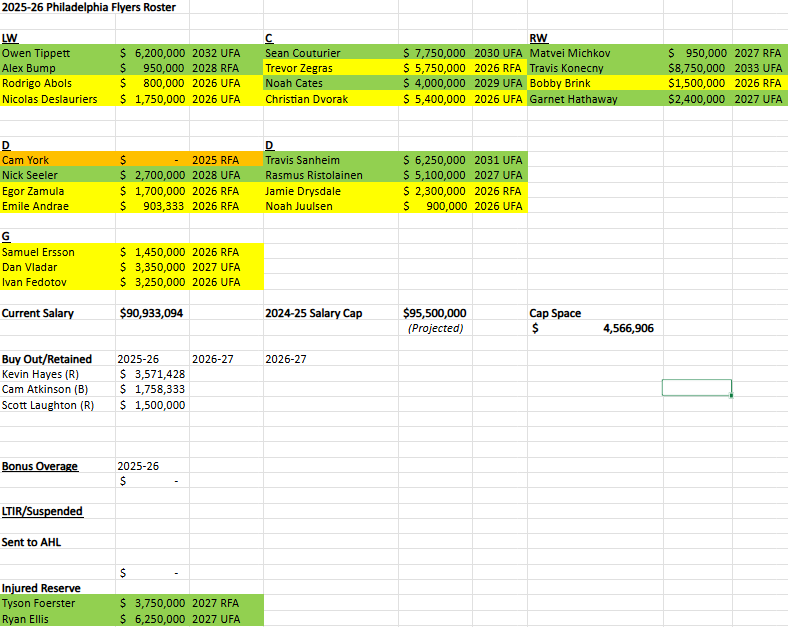
Task: Click the Rodrigo Abols cell
Action: 58,83
